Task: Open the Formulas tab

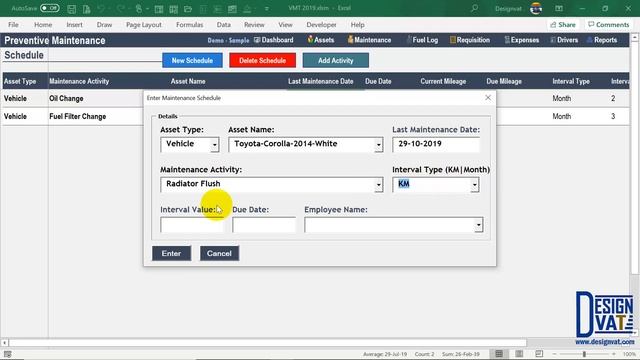Action: point(189,25)
